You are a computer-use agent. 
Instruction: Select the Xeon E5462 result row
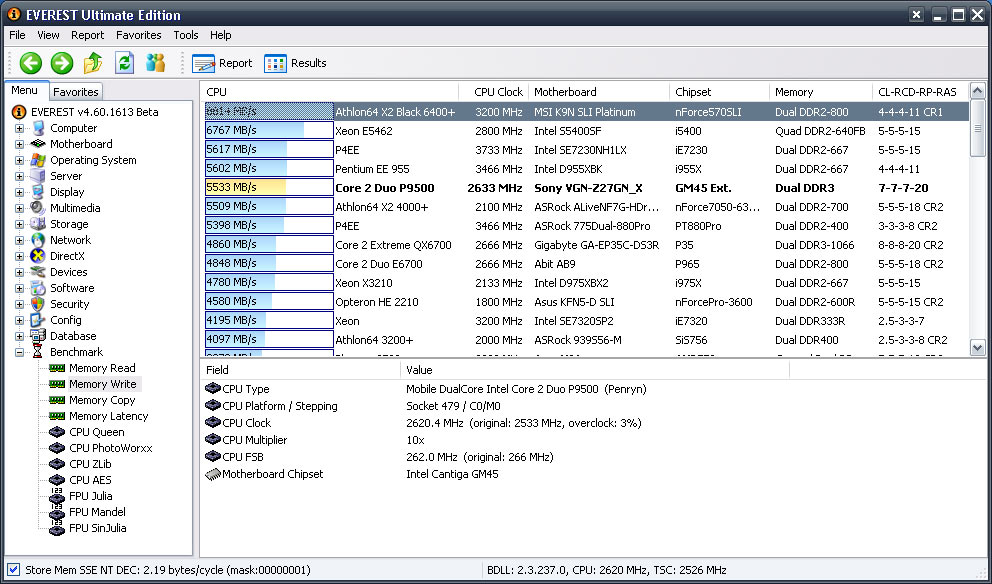[x=586, y=131]
